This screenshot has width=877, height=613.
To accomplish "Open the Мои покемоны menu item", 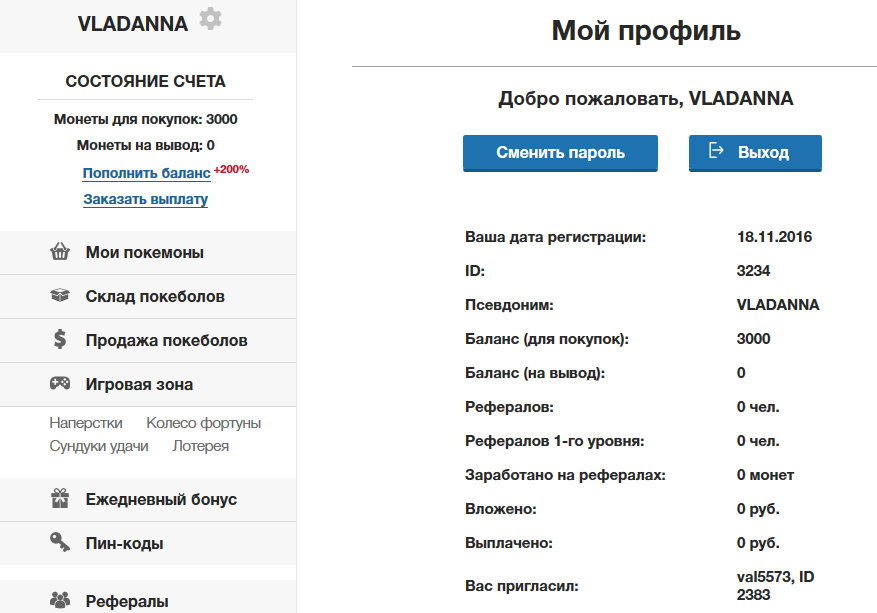I will click(x=145, y=253).
